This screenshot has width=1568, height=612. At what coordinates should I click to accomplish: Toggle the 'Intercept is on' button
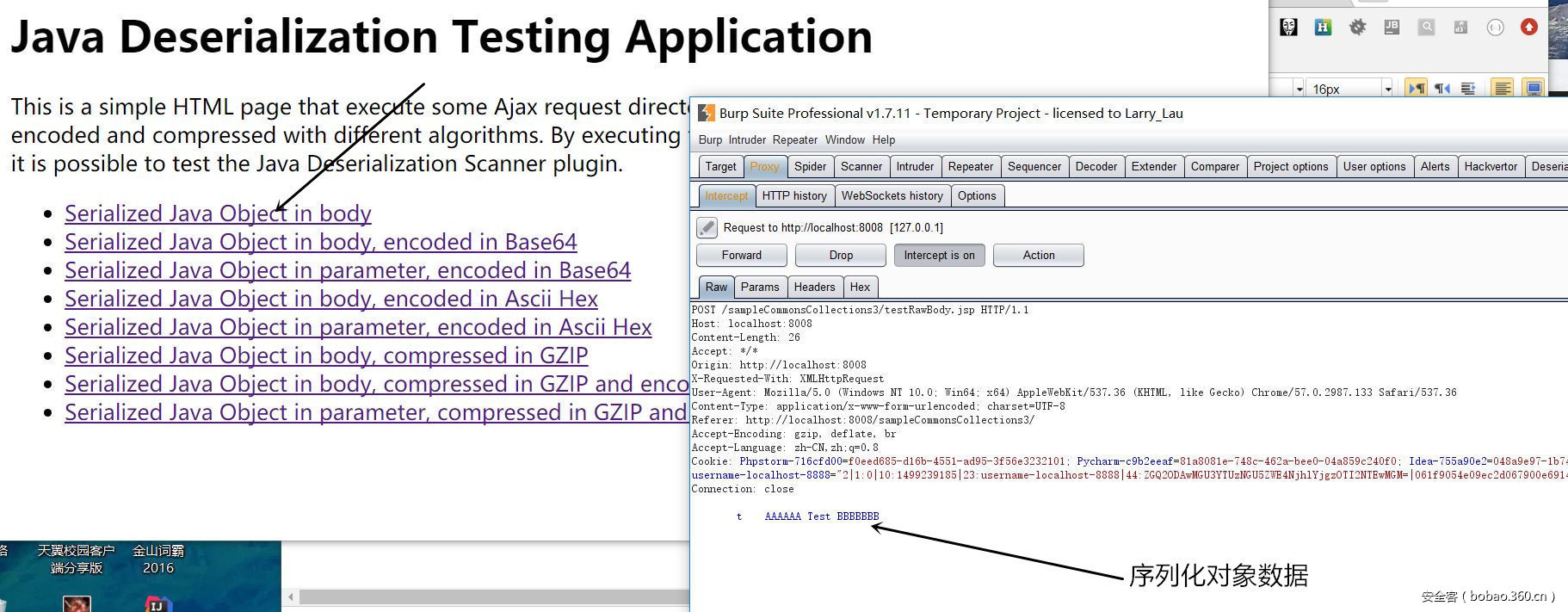pos(939,256)
